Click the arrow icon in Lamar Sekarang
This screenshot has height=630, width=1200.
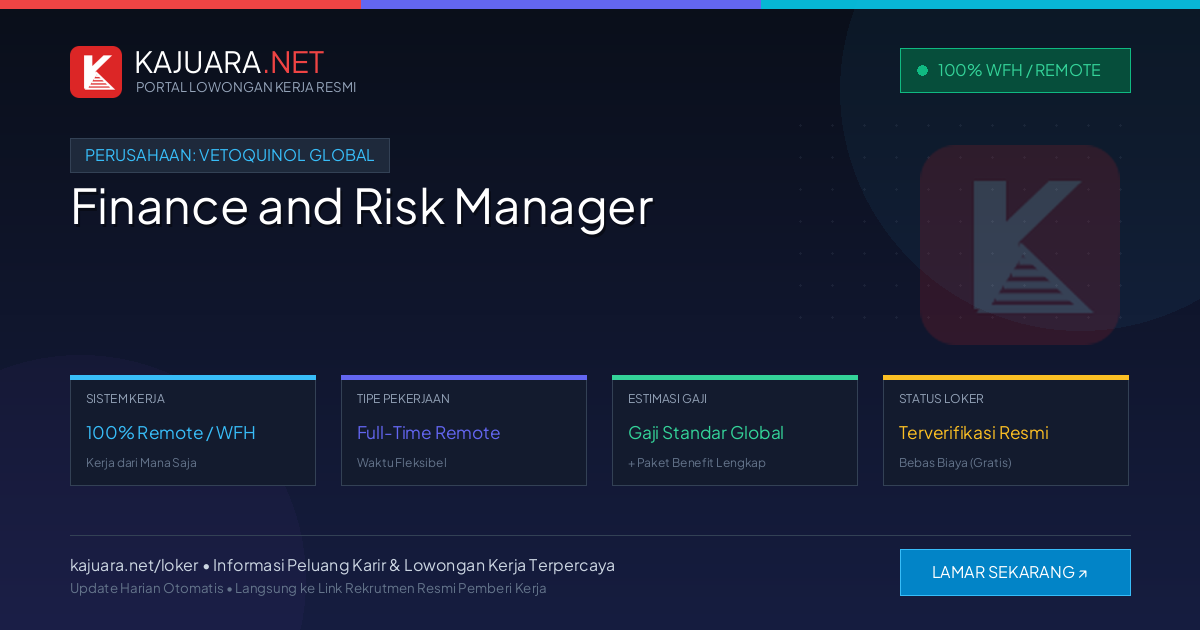[x=1083, y=574]
